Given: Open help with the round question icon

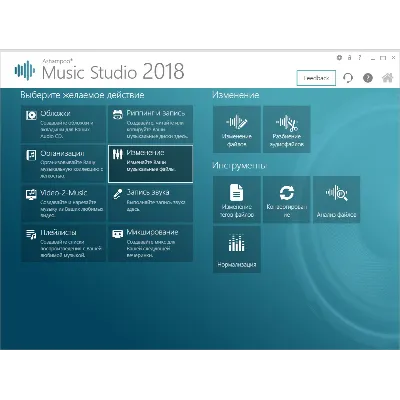Looking at the screenshot, I should coord(368,78).
